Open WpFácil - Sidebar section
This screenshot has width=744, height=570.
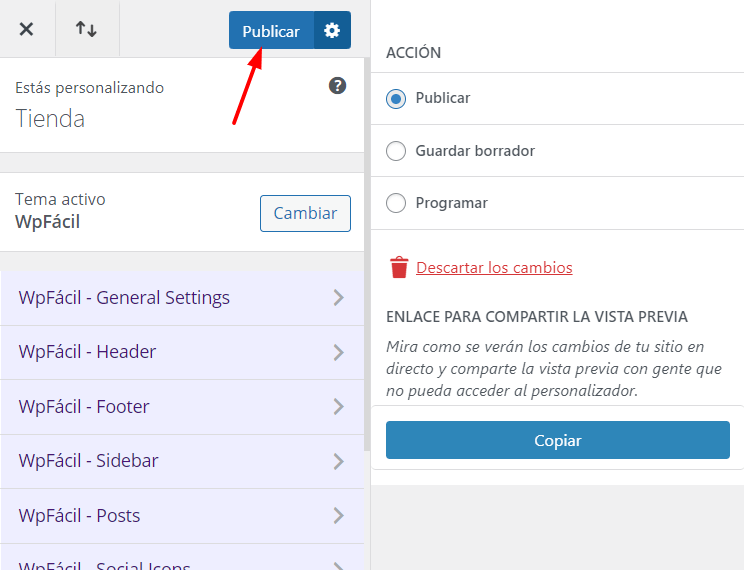pos(182,461)
